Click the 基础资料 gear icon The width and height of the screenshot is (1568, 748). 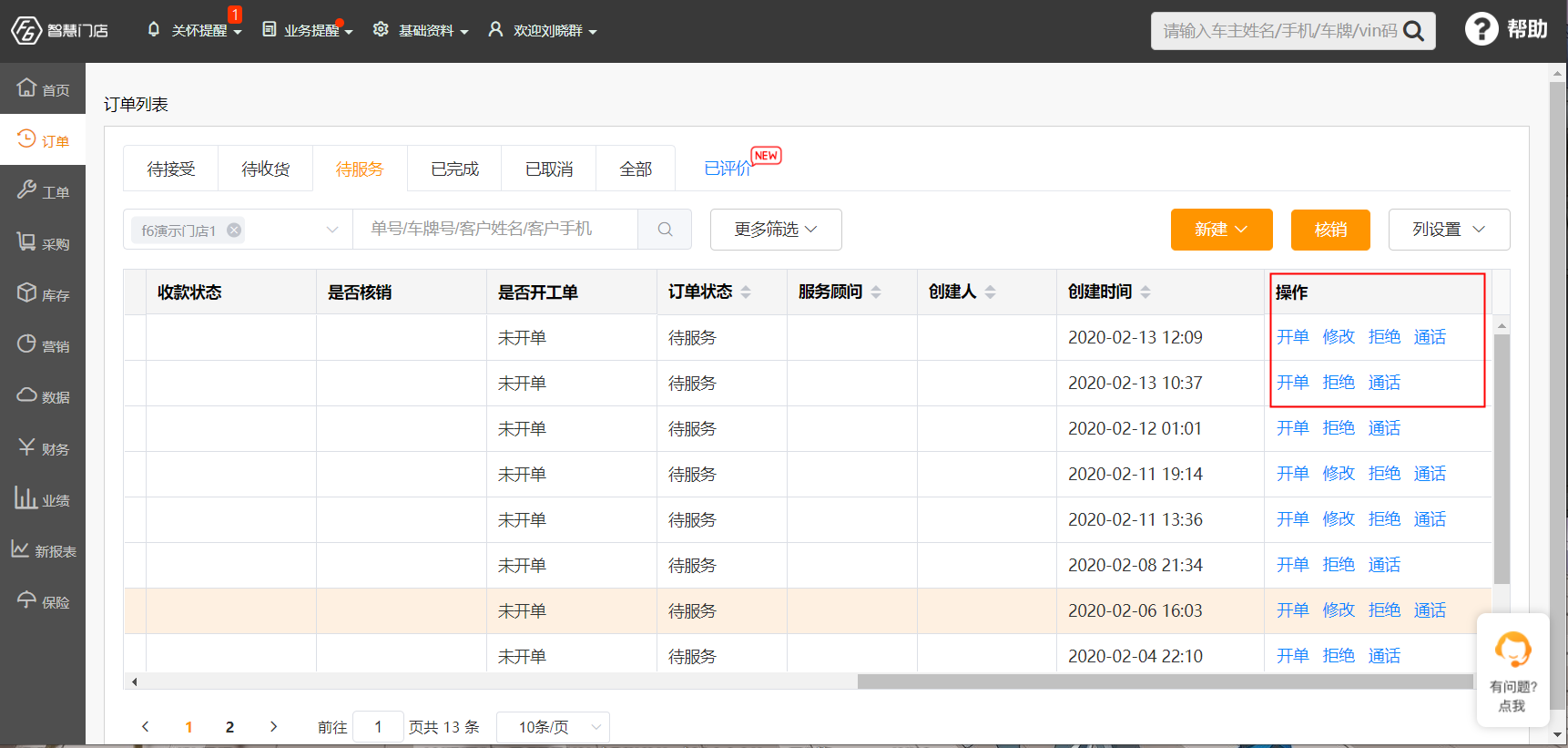(381, 29)
